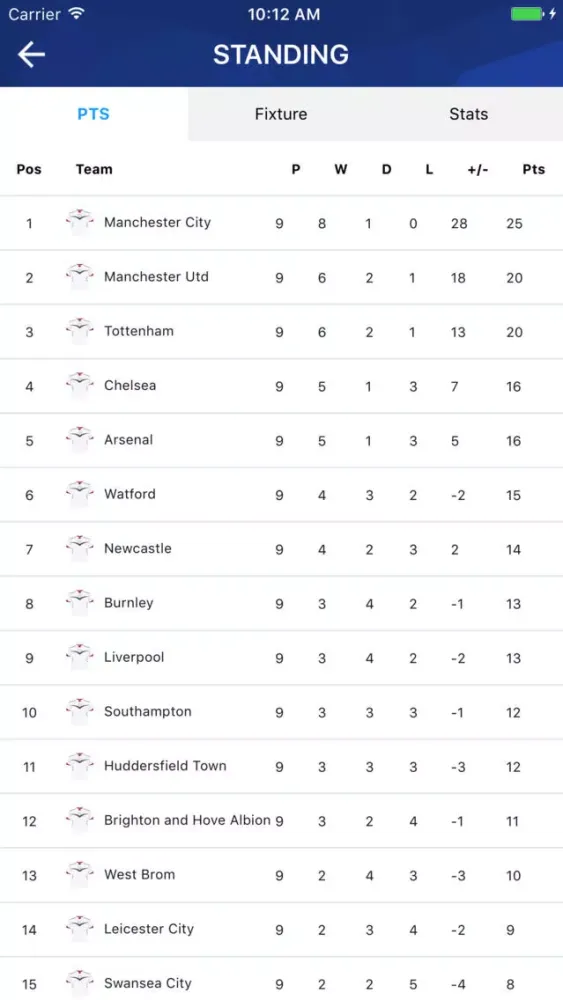Click the Chelsea jersey icon
The height and width of the screenshot is (1000, 563).
[x=80, y=385]
